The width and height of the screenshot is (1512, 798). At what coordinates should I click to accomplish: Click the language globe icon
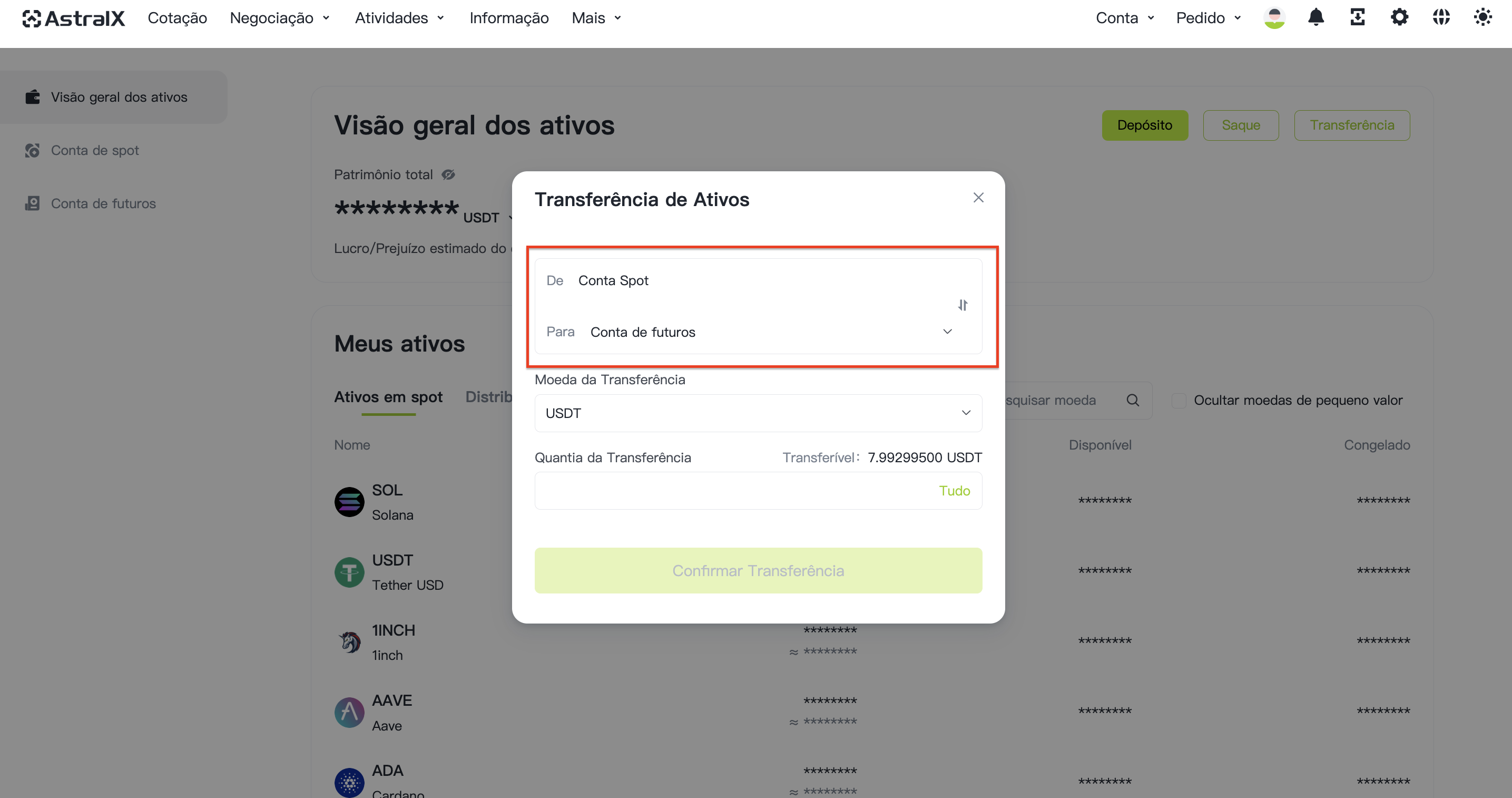(x=1441, y=17)
